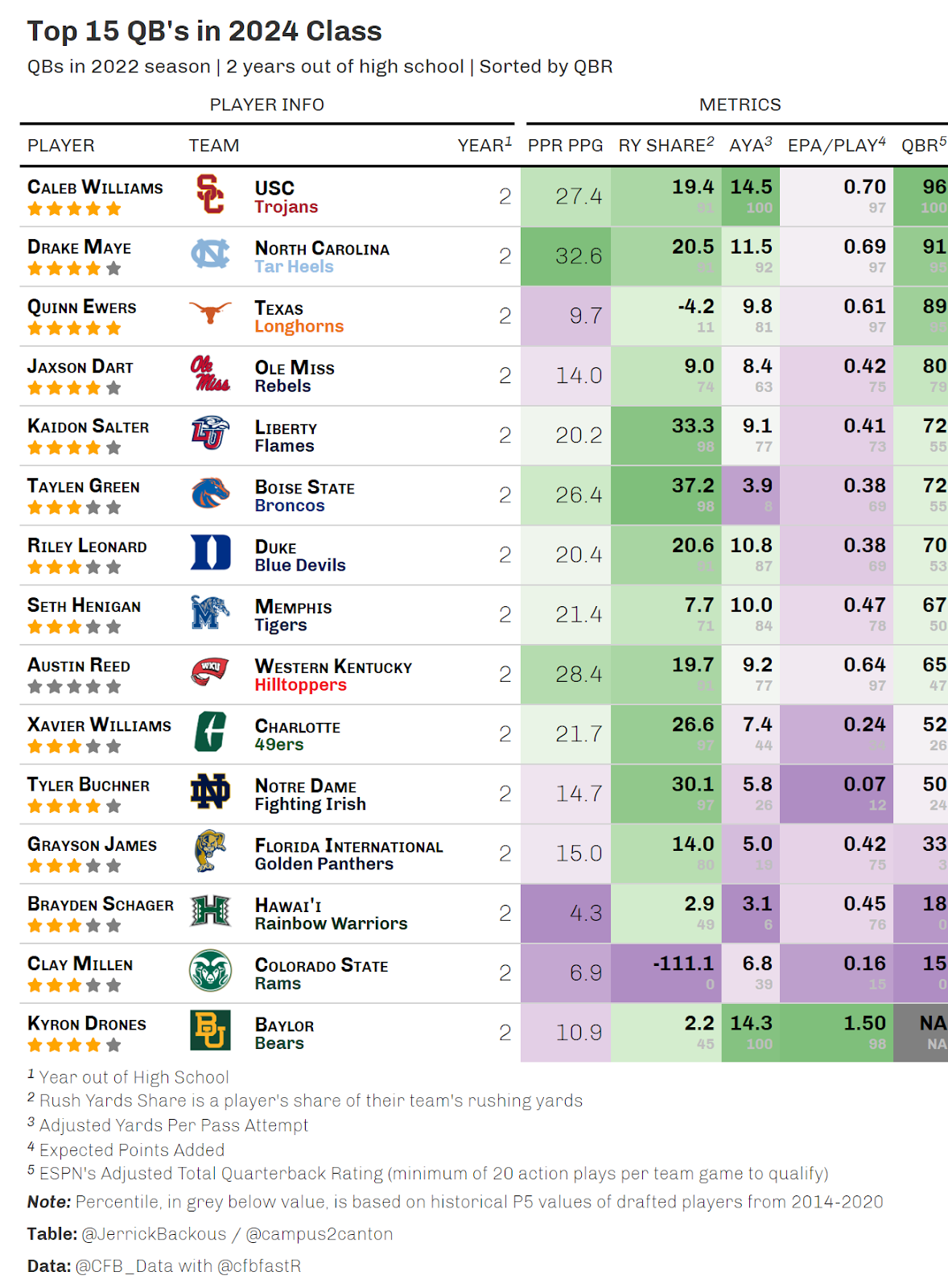Click the Hawai'i Rainbow Warriors logo

[210, 911]
